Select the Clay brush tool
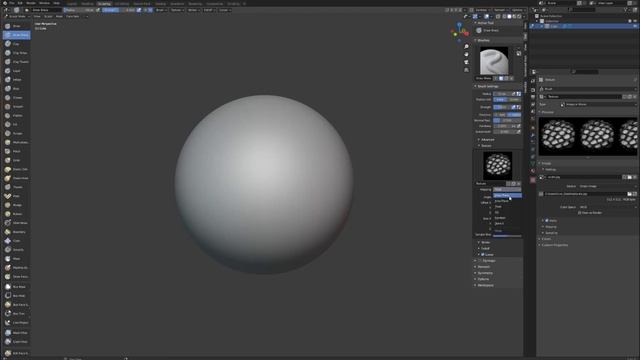This screenshot has height=360, width=640. coord(16,44)
